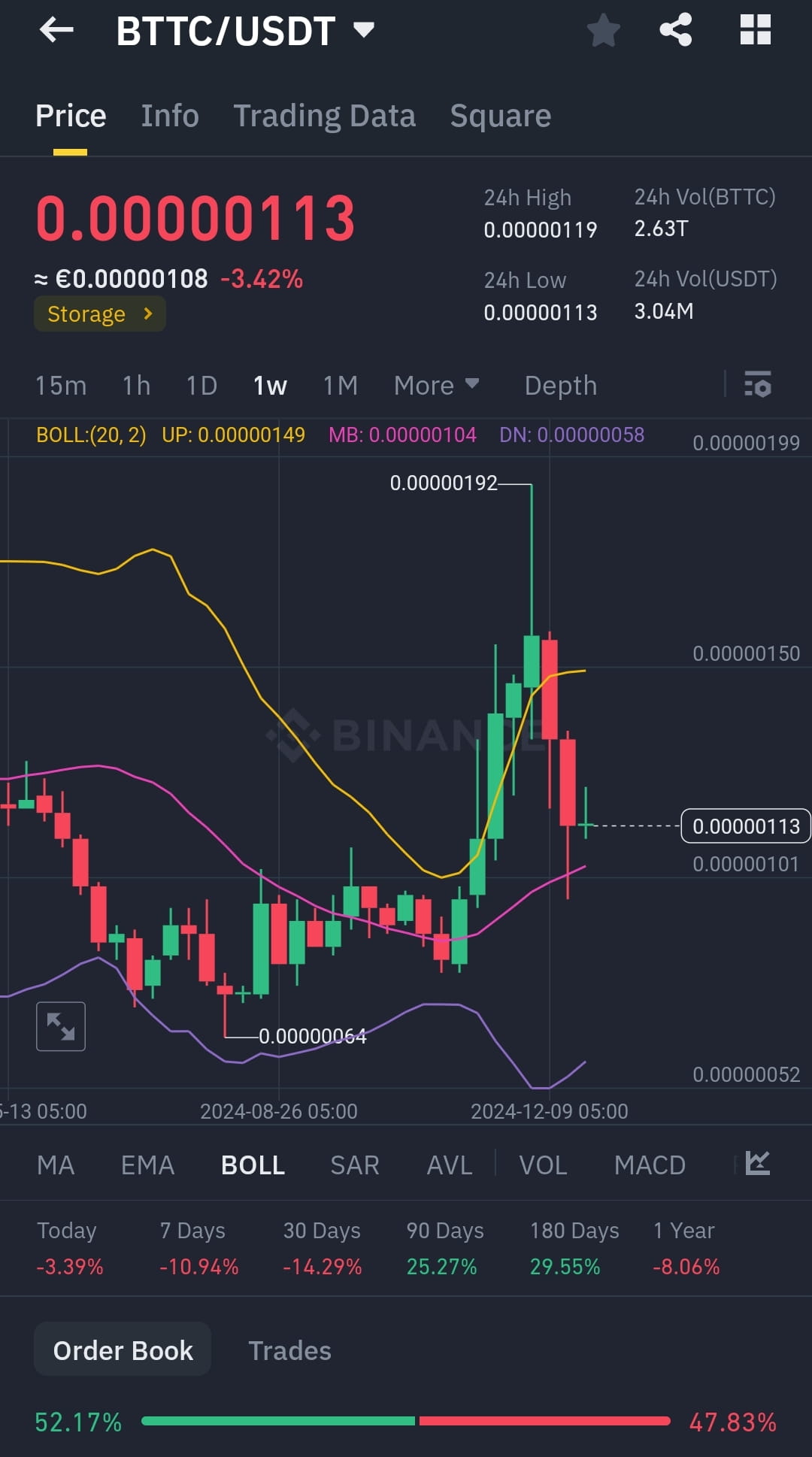
Task: Open chart settings icon
Action: 757,384
